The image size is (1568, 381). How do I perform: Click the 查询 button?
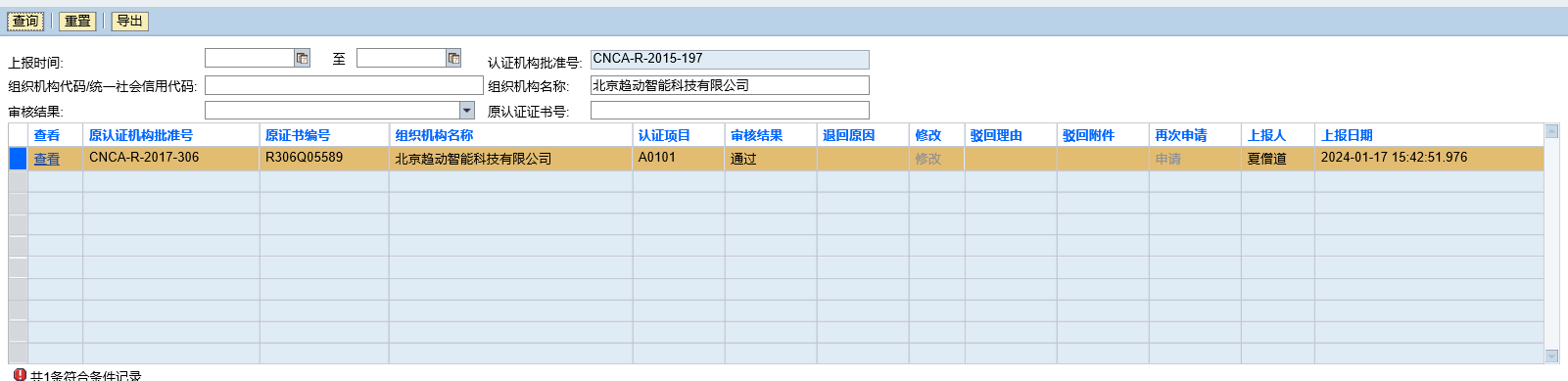[x=25, y=21]
